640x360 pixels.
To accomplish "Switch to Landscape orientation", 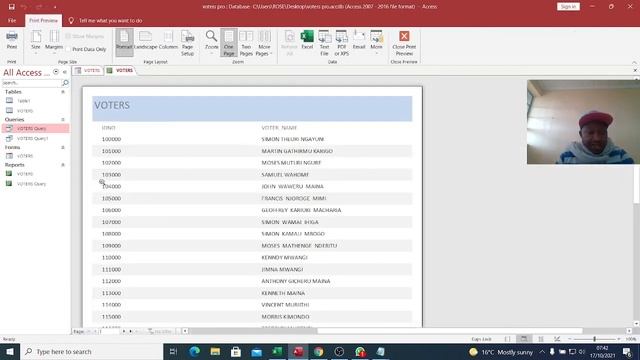I will tap(145, 41).
